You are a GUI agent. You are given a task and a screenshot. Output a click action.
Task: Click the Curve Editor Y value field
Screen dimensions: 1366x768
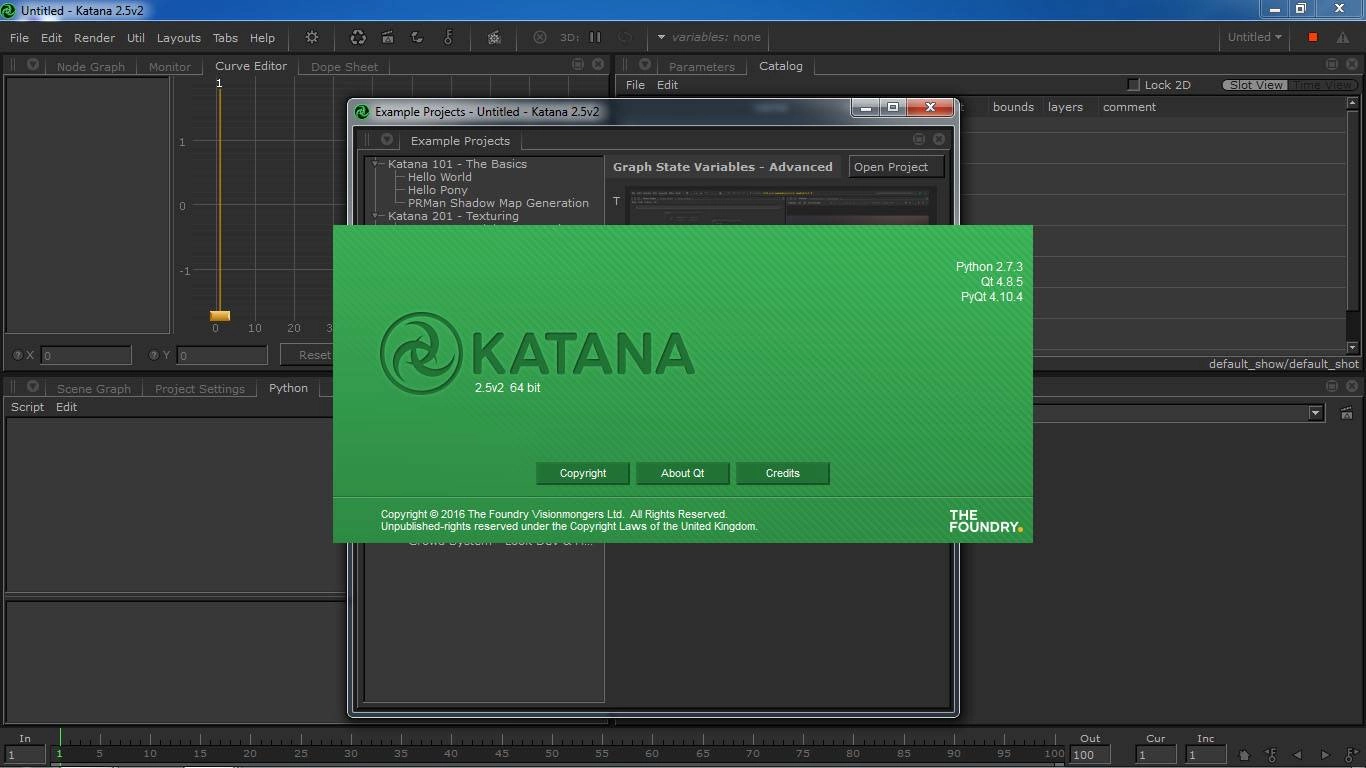point(222,355)
